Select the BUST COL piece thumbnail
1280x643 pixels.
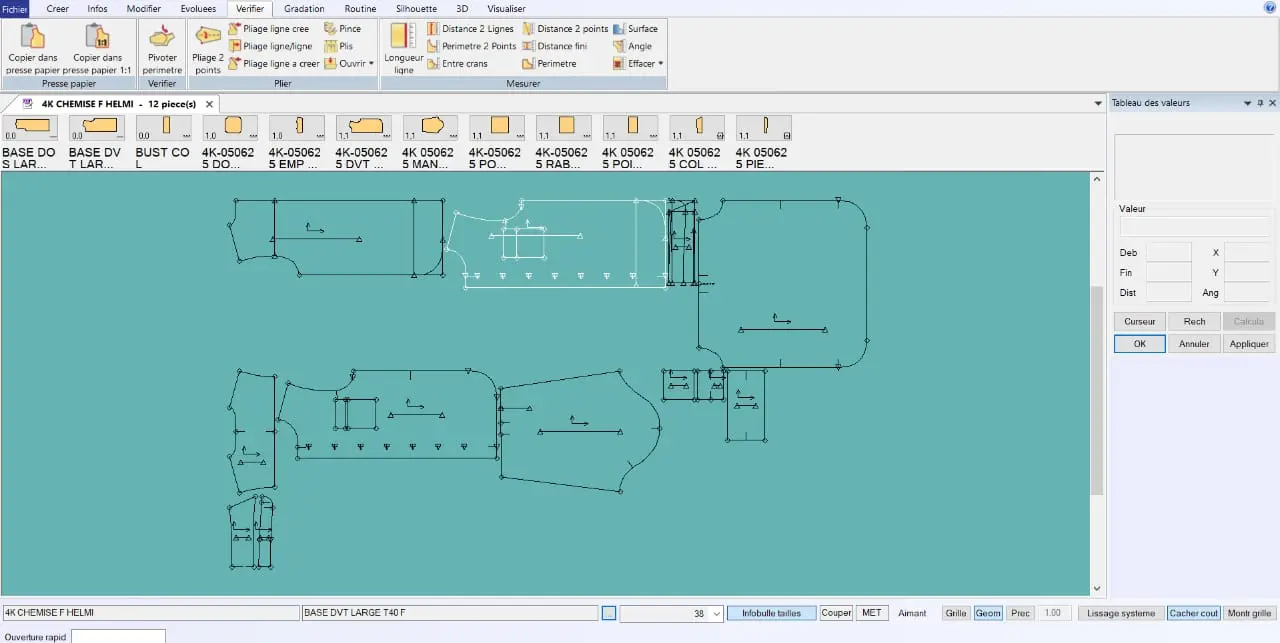[x=162, y=142]
